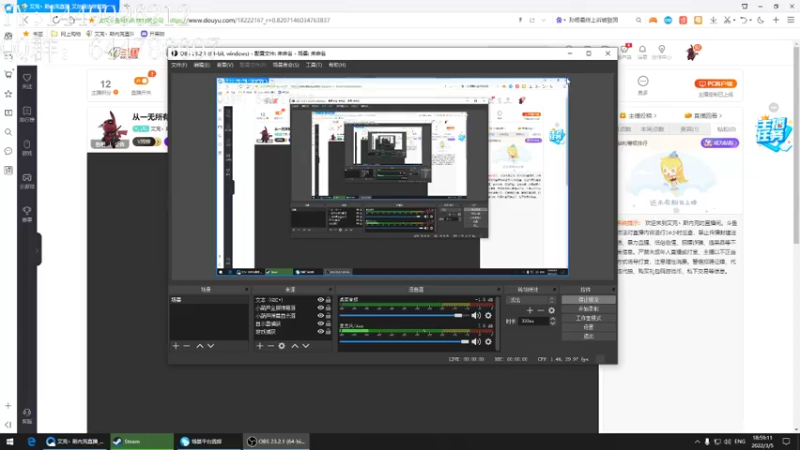Remove selected source with the minus icon
The width and height of the screenshot is (800, 450).
[x=270, y=346]
